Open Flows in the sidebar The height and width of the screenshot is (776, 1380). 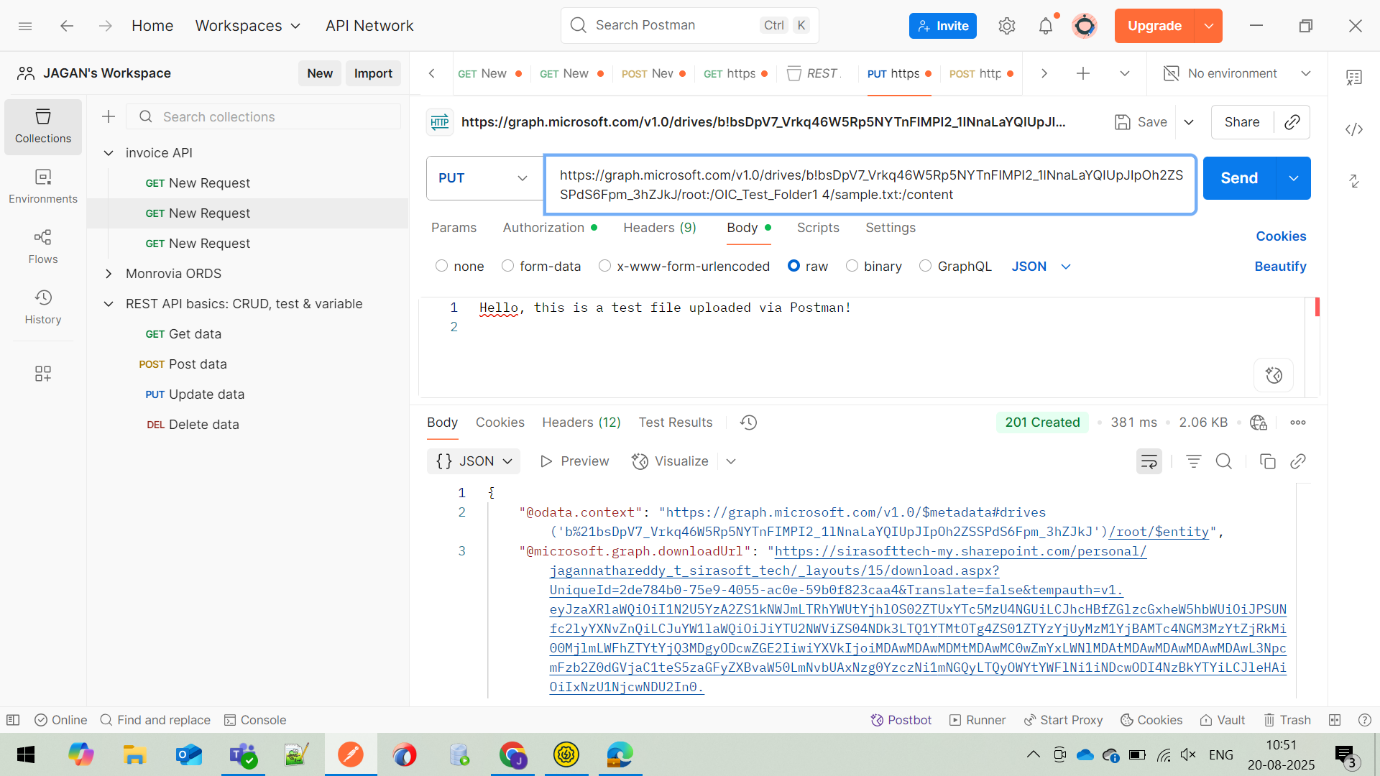pos(43,247)
